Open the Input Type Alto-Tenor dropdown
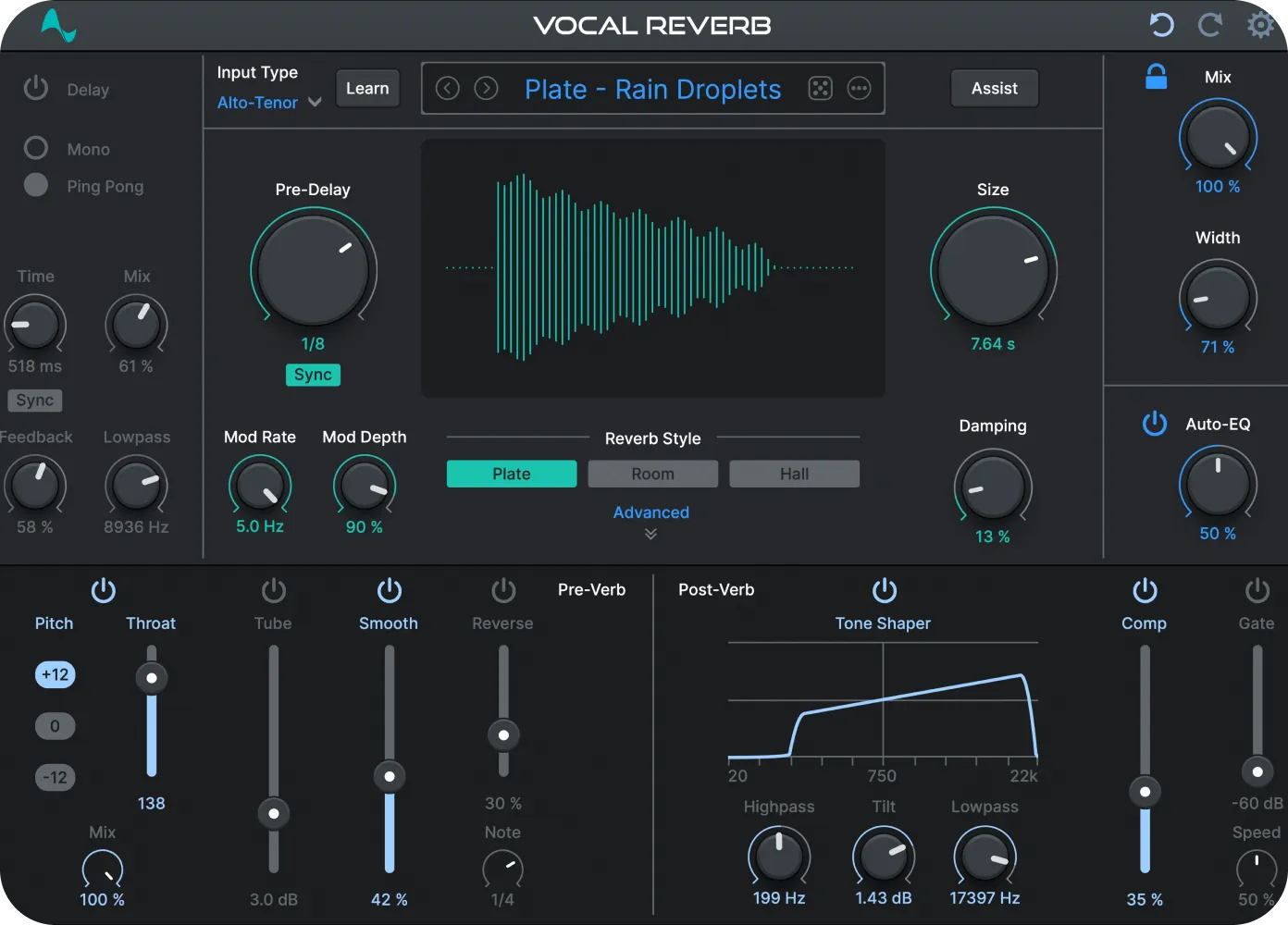Image resolution: width=1288 pixels, height=925 pixels. point(268,103)
